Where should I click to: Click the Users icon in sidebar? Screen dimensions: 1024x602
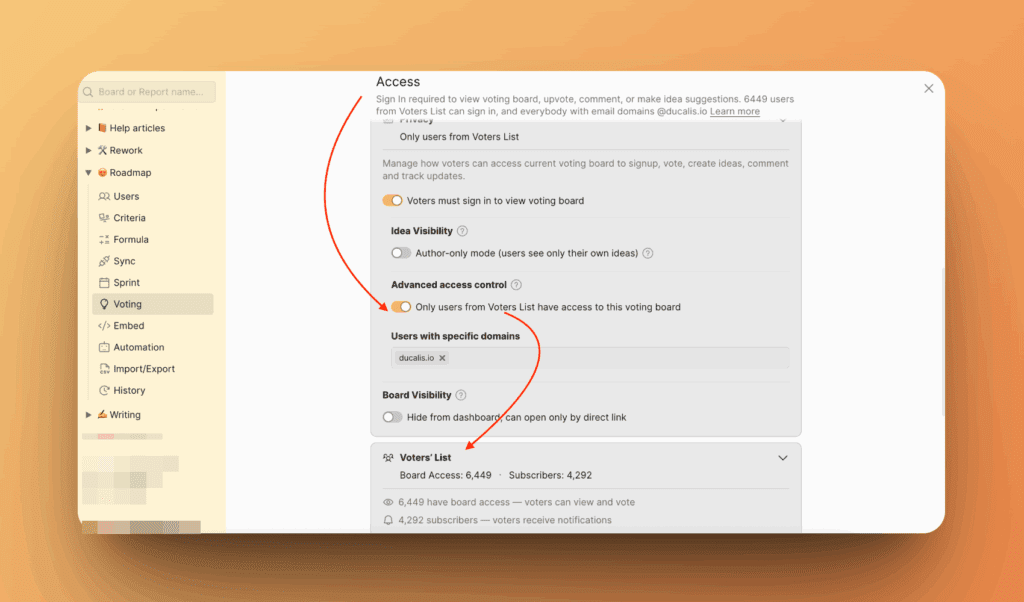104,197
